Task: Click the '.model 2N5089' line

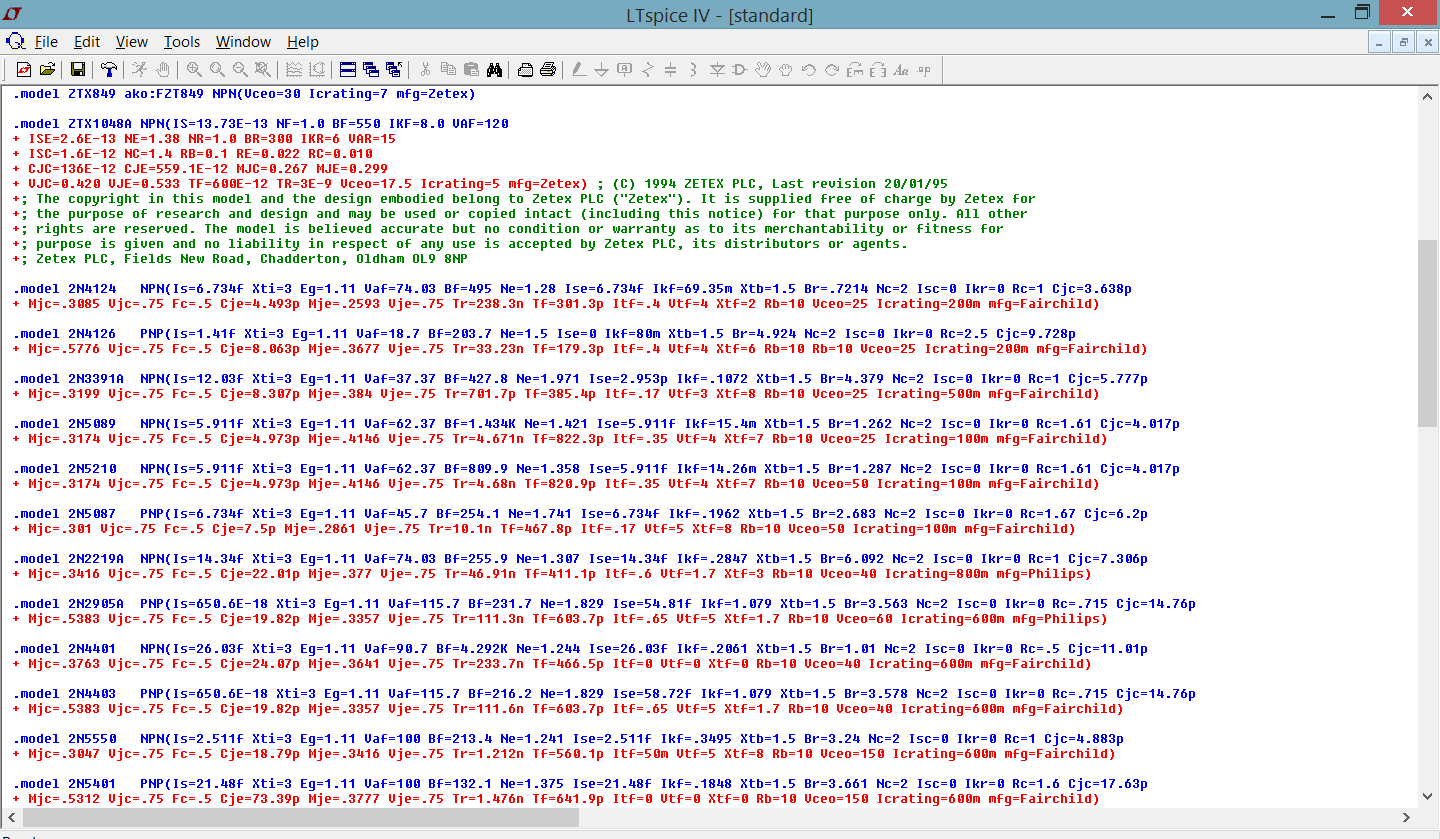Action: click(x=597, y=424)
